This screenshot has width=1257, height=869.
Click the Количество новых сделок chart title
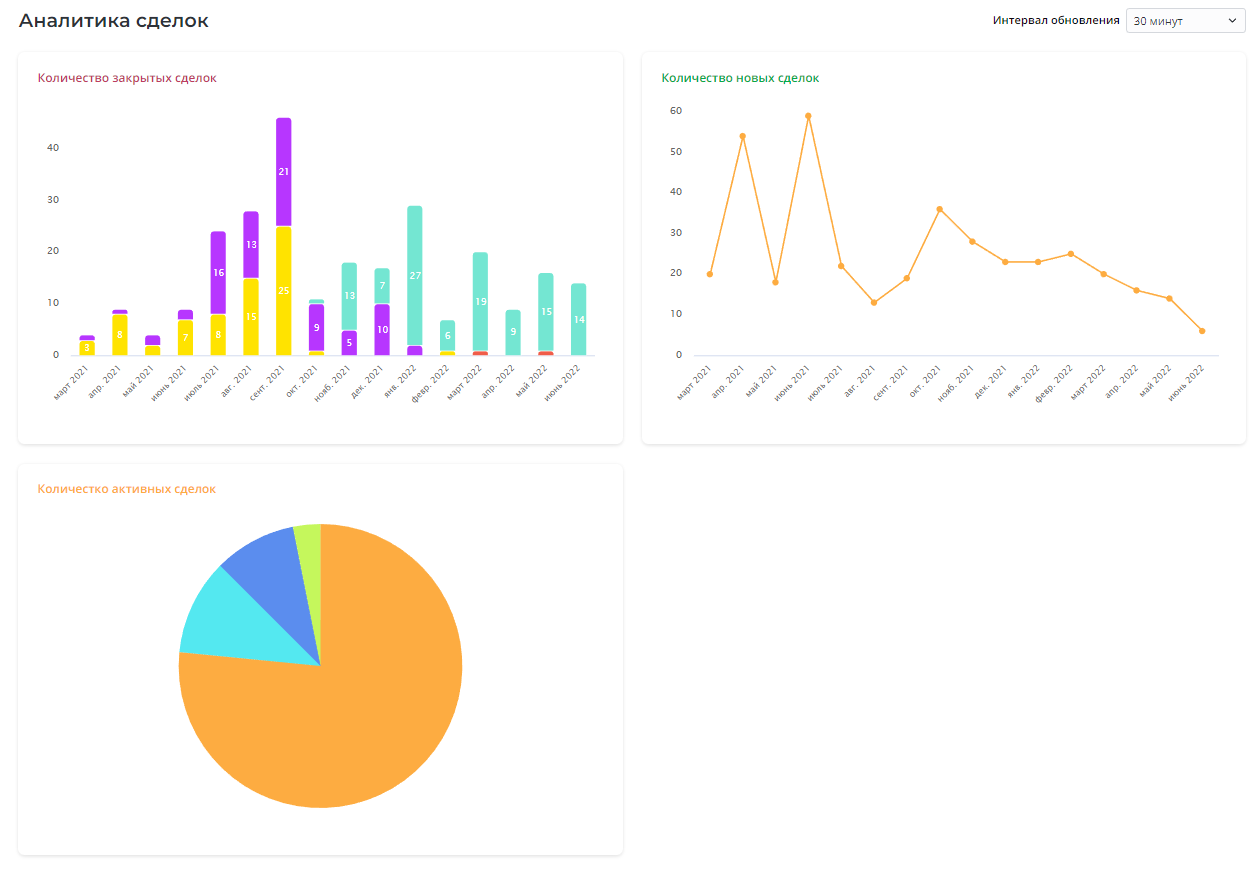pyautogui.click(x=740, y=78)
